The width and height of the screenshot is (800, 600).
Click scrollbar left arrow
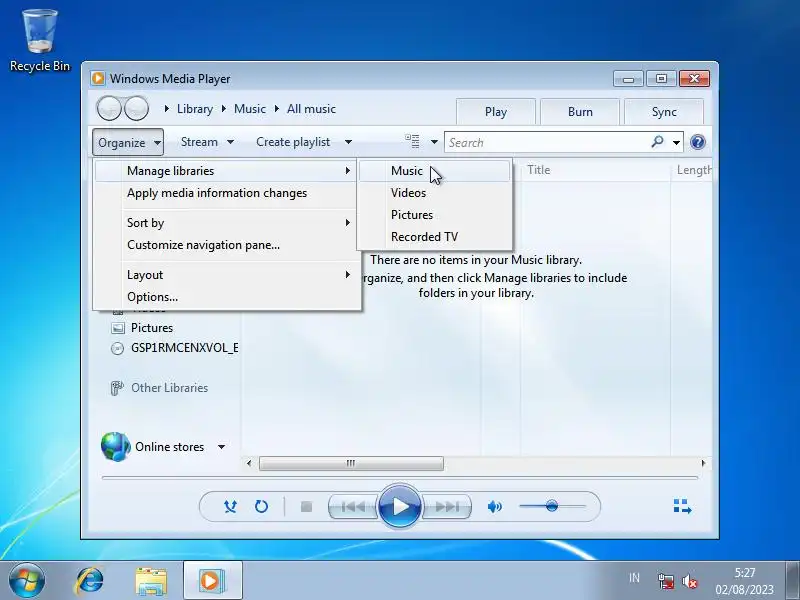(249, 463)
